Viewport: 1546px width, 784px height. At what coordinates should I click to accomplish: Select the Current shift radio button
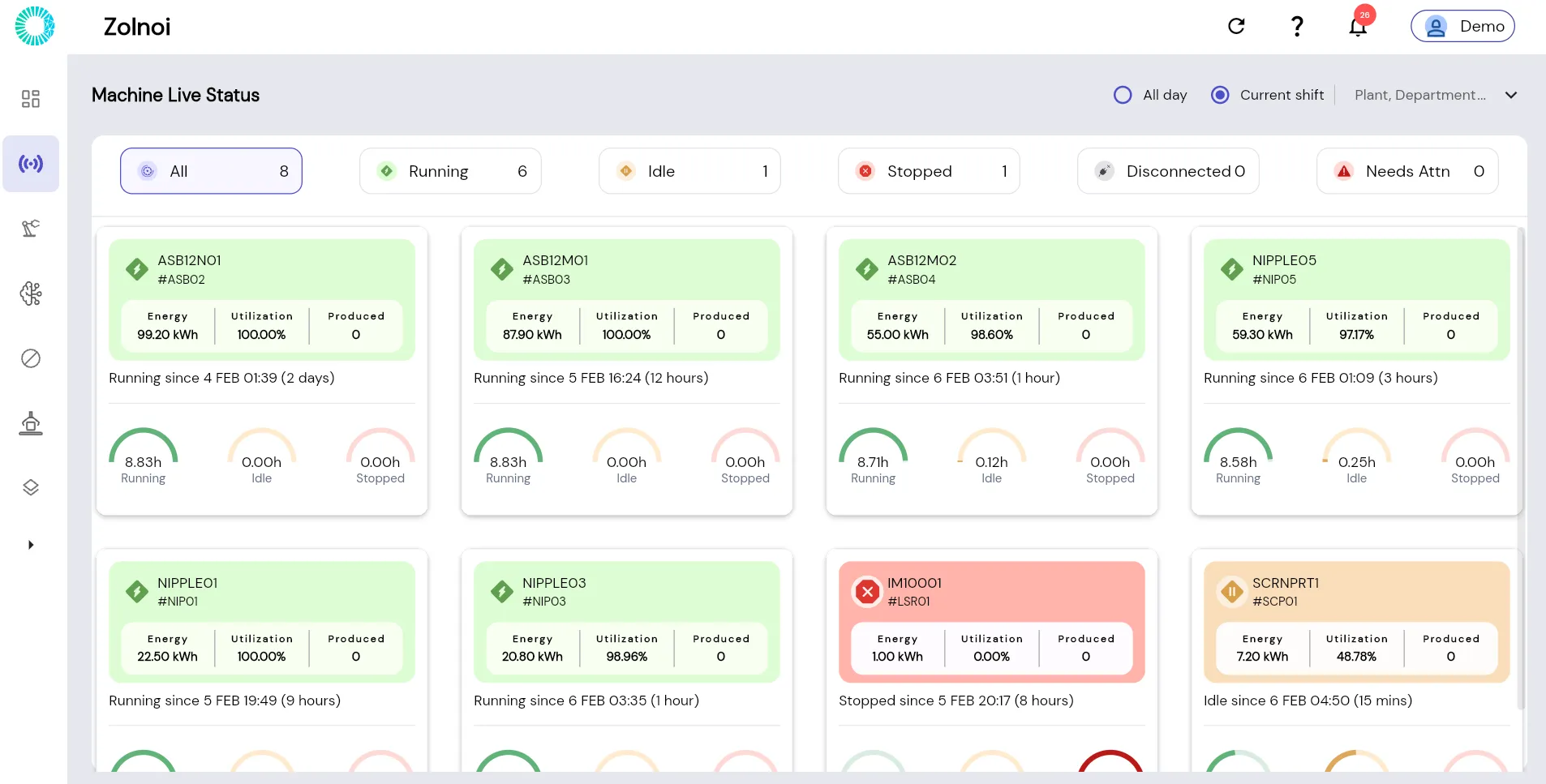[x=1220, y=95]
